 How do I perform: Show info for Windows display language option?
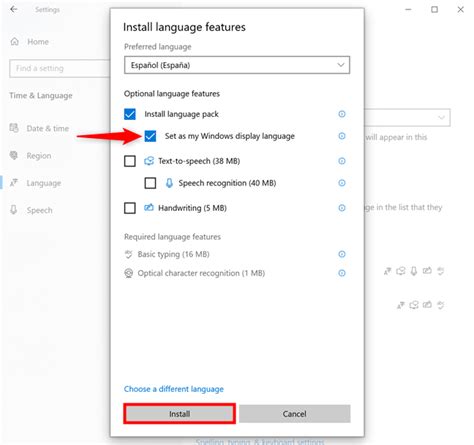click(342, 136)
